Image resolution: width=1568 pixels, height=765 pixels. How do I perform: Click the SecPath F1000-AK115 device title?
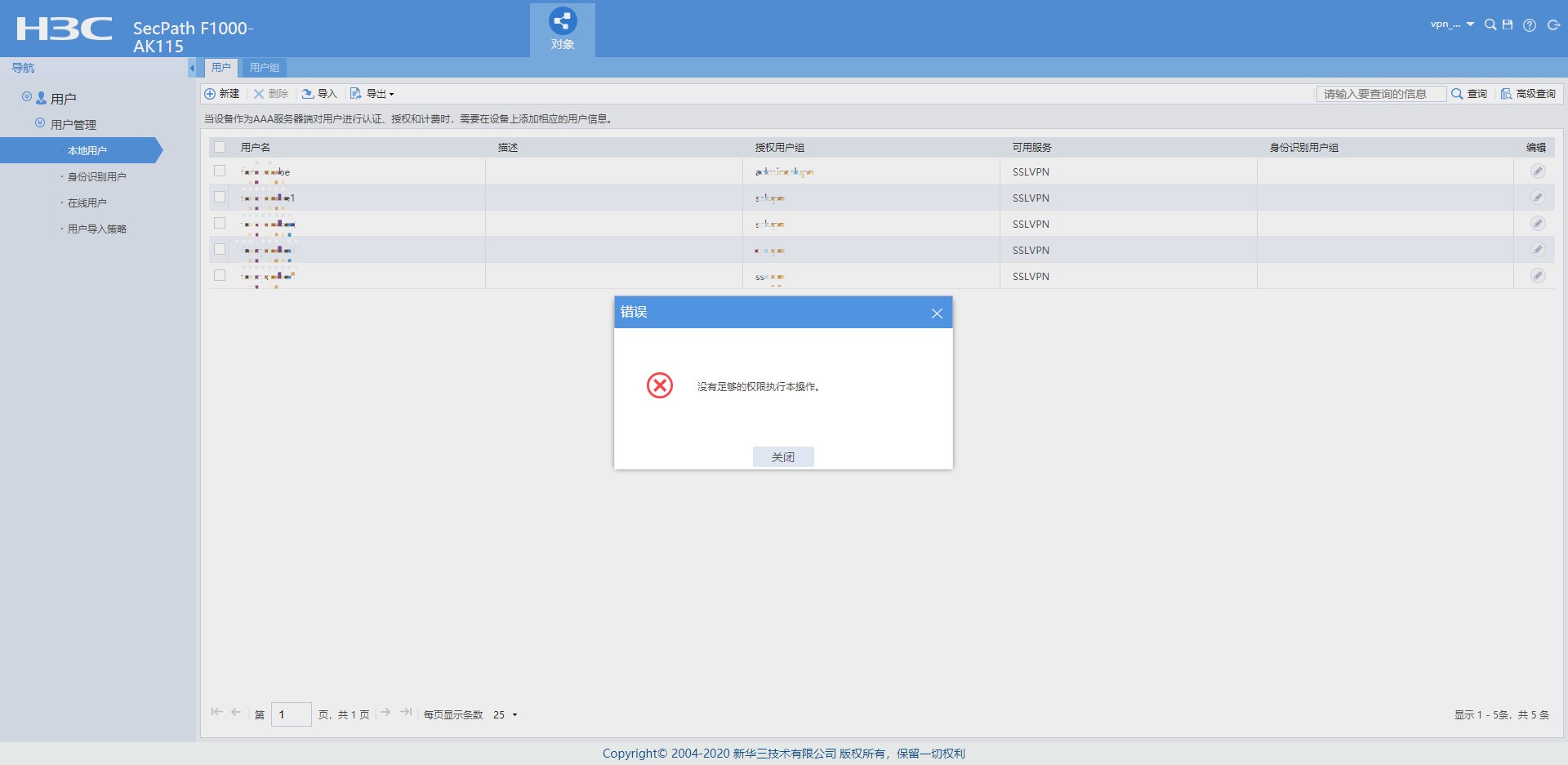(x=193, y=37)
